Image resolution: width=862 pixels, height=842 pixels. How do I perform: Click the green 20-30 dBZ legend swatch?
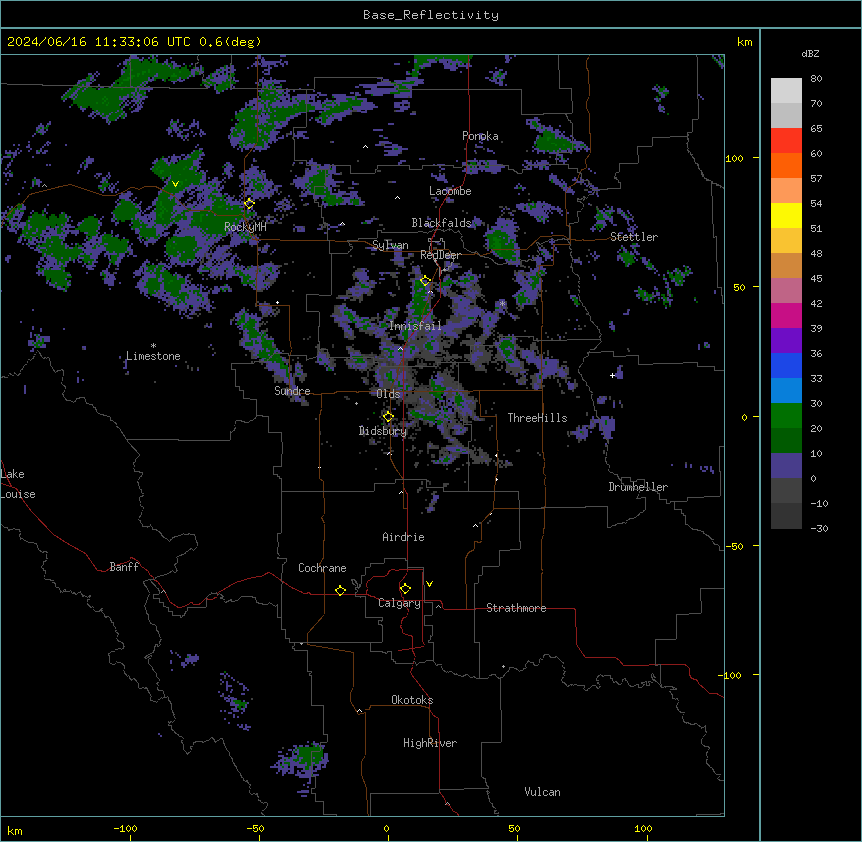tap(786, 416)
